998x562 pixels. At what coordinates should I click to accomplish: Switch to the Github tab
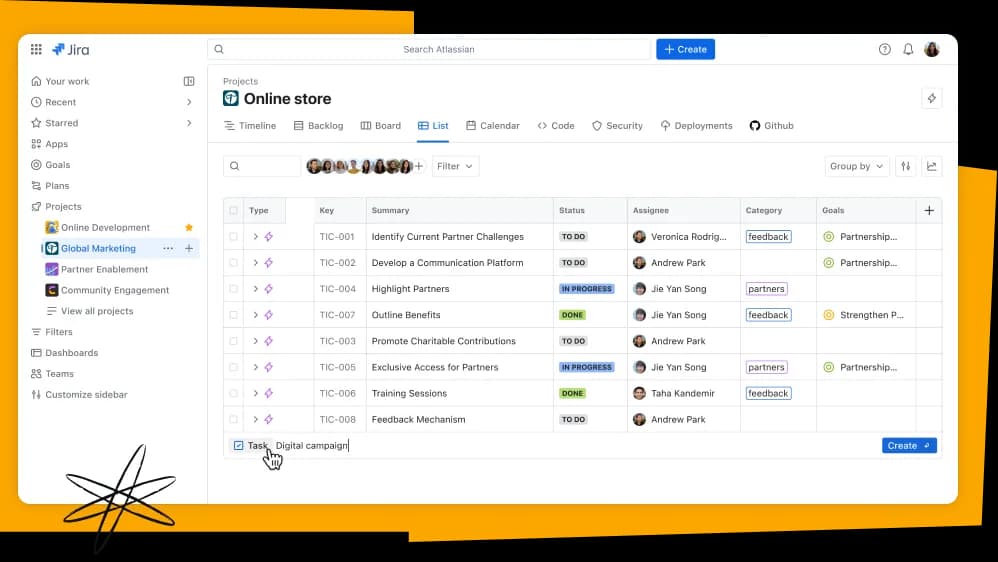click(x=771, y=125)
